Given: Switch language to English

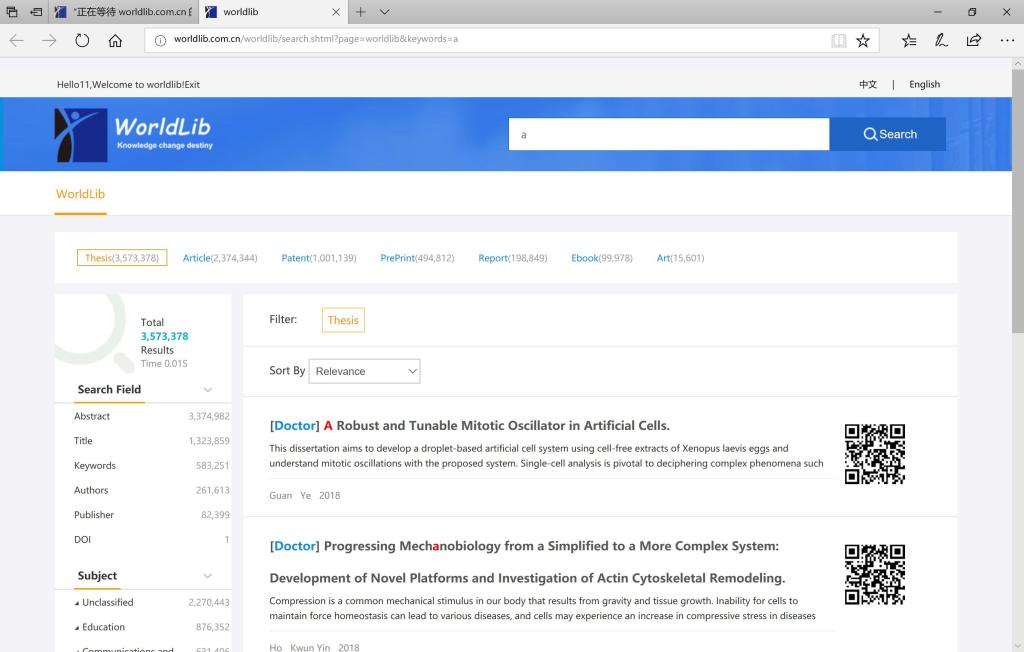Looking at the screenshot, I should click(924, 84).
